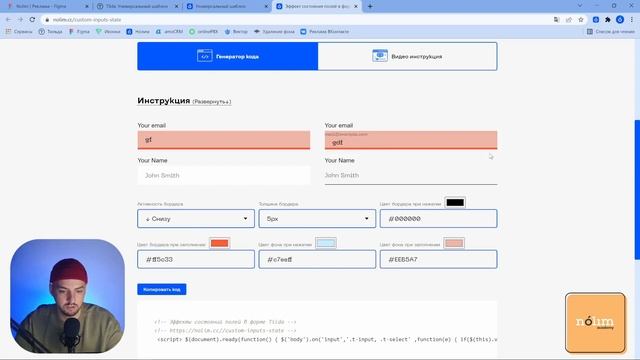This screenshot has height=360, width=640.
Task: Click the left Your email field containing gf
Action: pyautogui.click(x=224, y=140)
